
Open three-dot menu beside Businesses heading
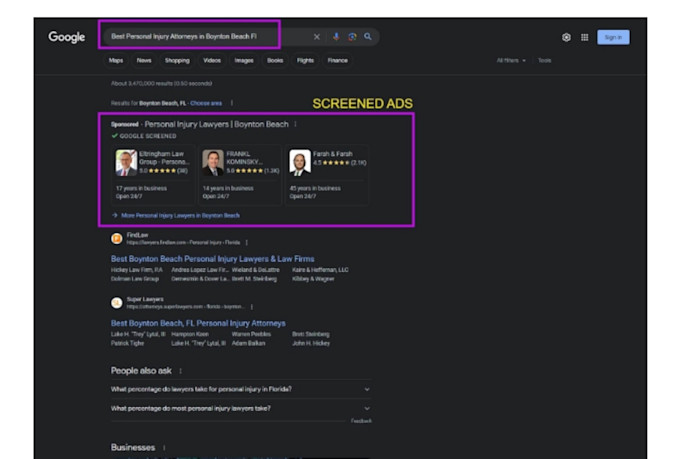point(164,447)
